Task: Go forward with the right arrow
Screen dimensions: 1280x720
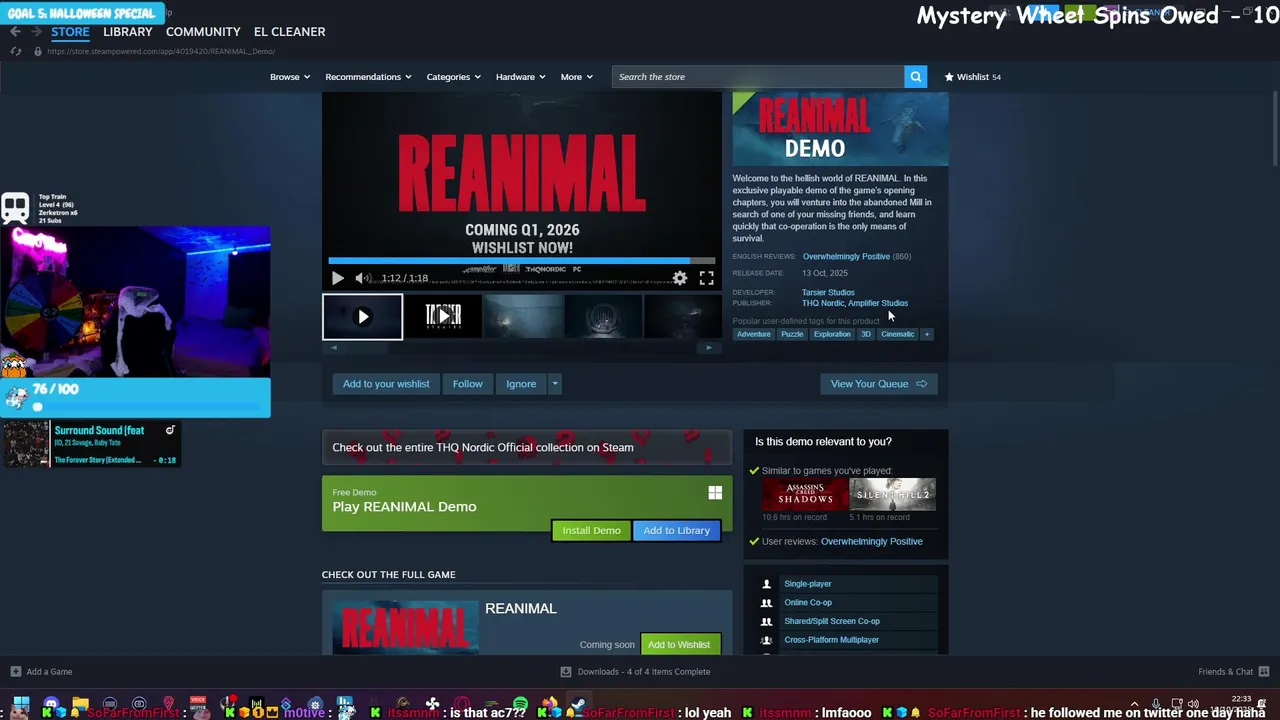Action: (38, 32)
